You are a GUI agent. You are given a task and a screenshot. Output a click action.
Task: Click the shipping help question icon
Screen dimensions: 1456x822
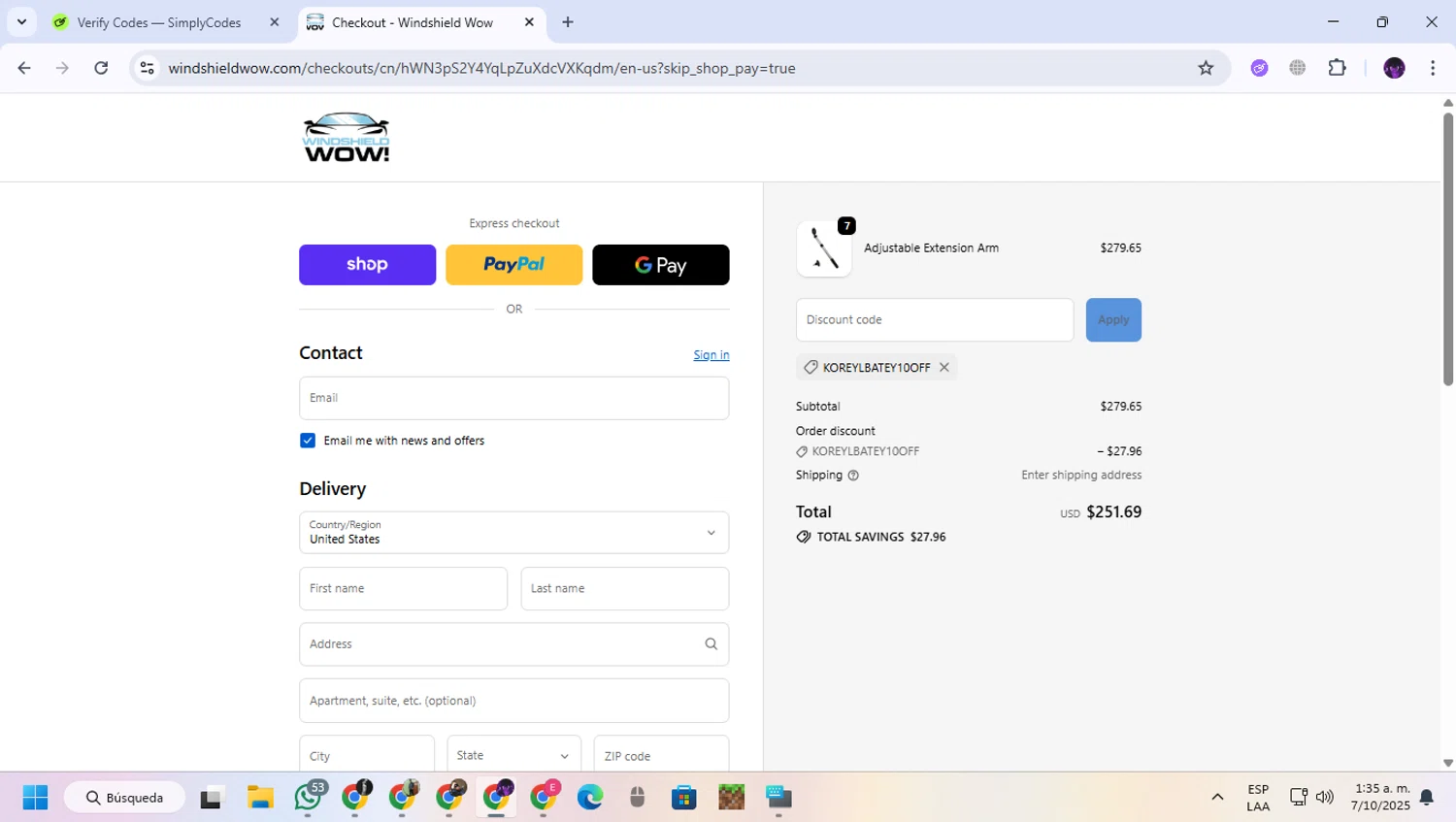(853, 476)
